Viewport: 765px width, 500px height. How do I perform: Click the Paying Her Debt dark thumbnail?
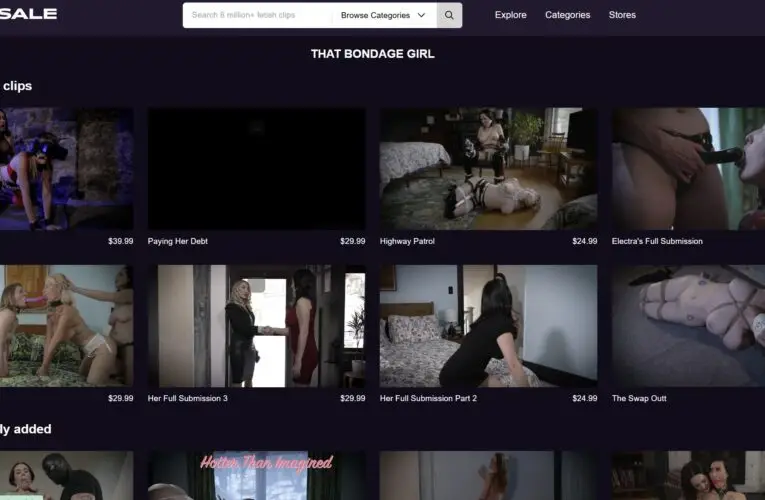click(256, 169)
